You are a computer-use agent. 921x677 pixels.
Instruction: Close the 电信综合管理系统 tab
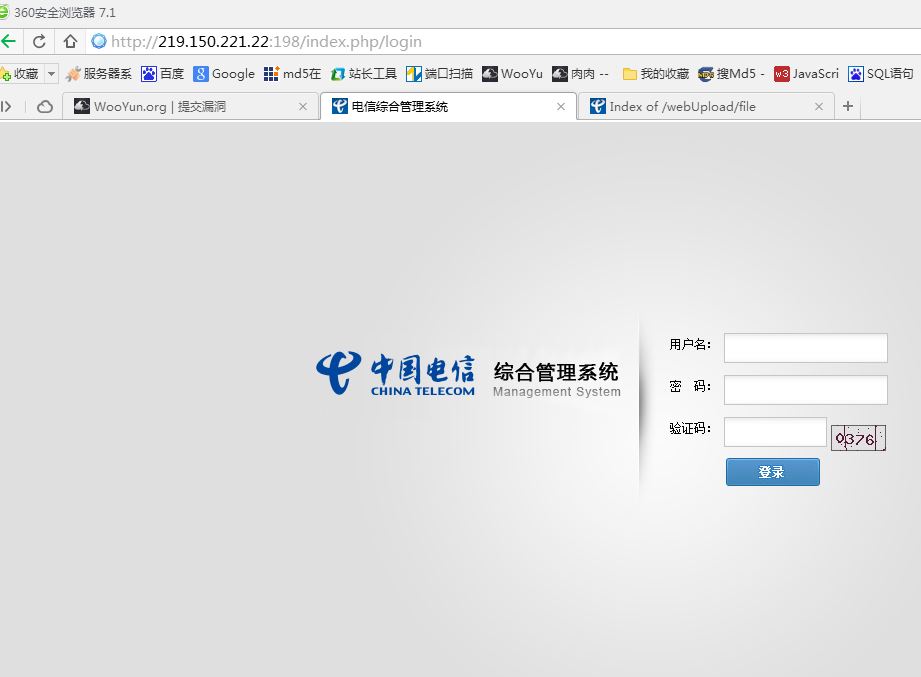561,107
